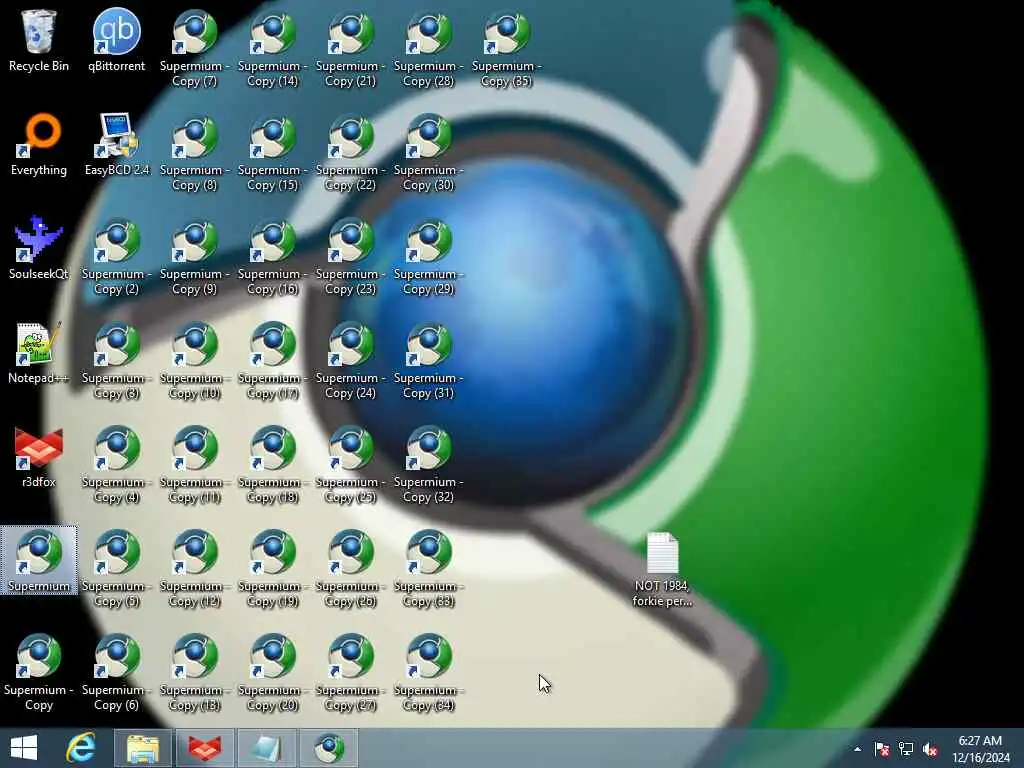1024x768 pixels.
Task: Select Supermium - Copy (4) icon
Action: [x=116, y=464]
